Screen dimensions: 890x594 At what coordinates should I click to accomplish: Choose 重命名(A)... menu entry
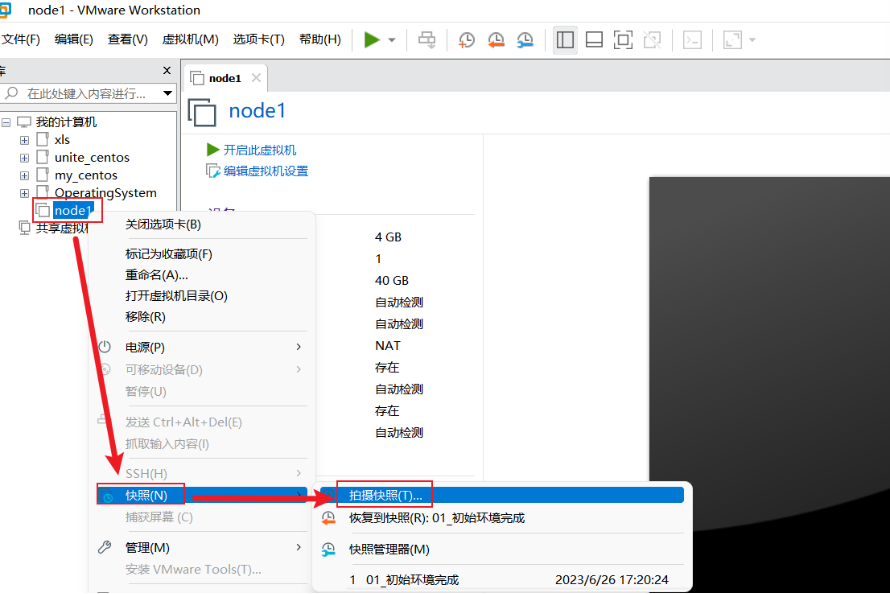coord(157,275)
